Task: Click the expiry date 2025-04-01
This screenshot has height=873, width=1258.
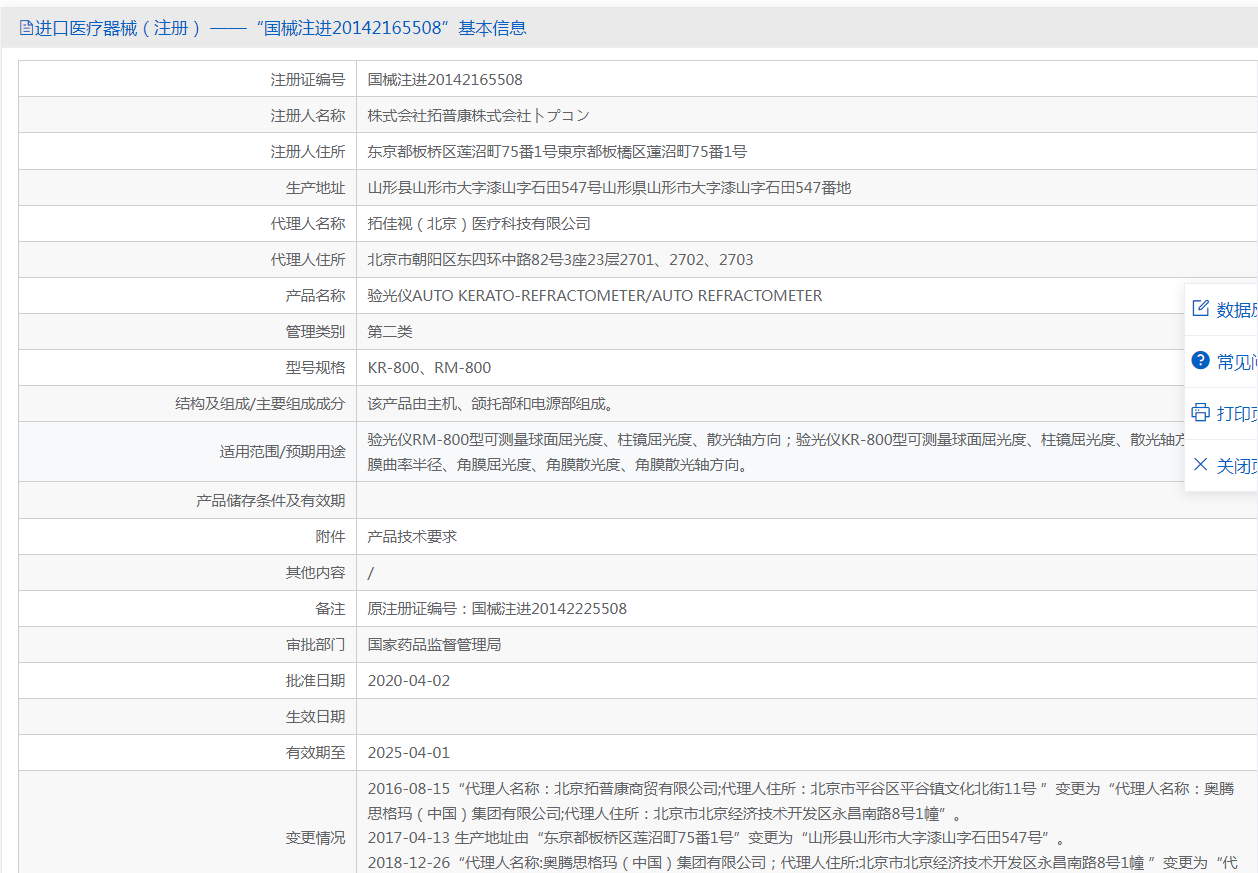Action: (409, 753)
